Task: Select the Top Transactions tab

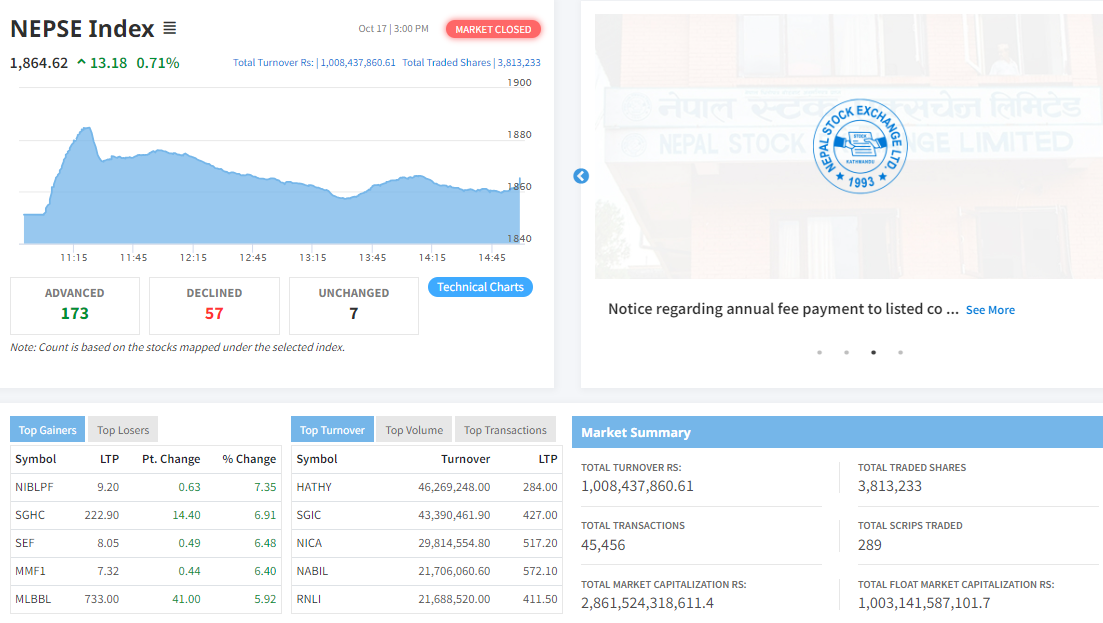Action: pos(505,430)
